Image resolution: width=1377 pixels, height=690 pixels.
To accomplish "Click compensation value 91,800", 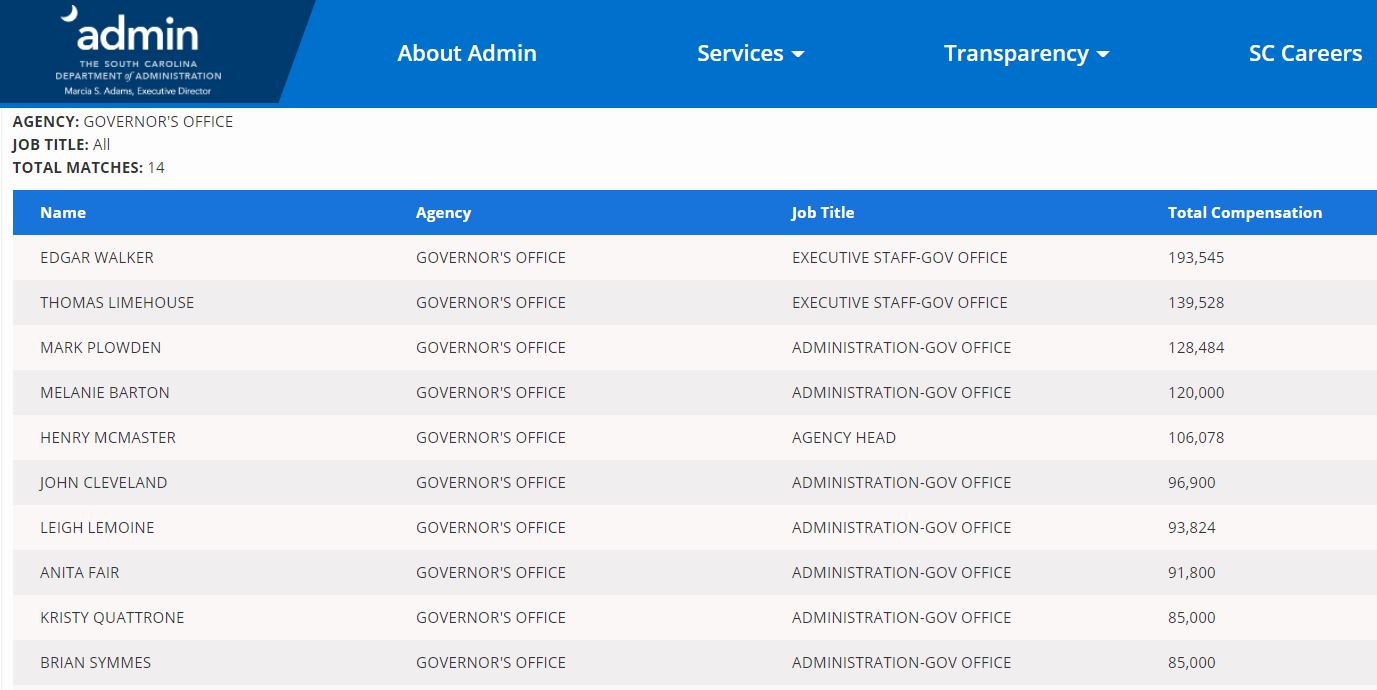I will point(1192,572).
